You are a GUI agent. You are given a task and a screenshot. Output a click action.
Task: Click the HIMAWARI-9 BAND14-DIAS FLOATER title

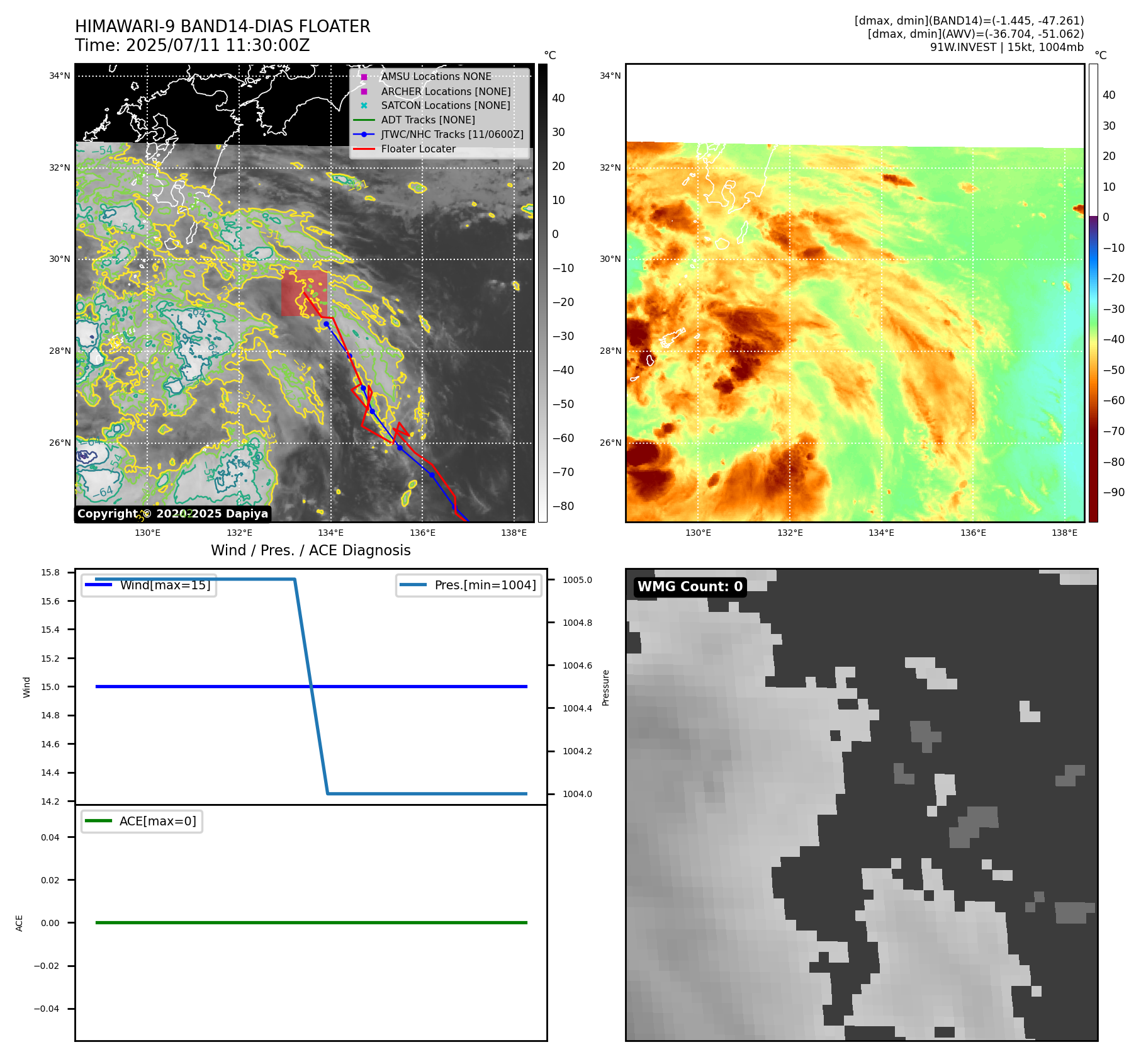click(x=223, y=26)
